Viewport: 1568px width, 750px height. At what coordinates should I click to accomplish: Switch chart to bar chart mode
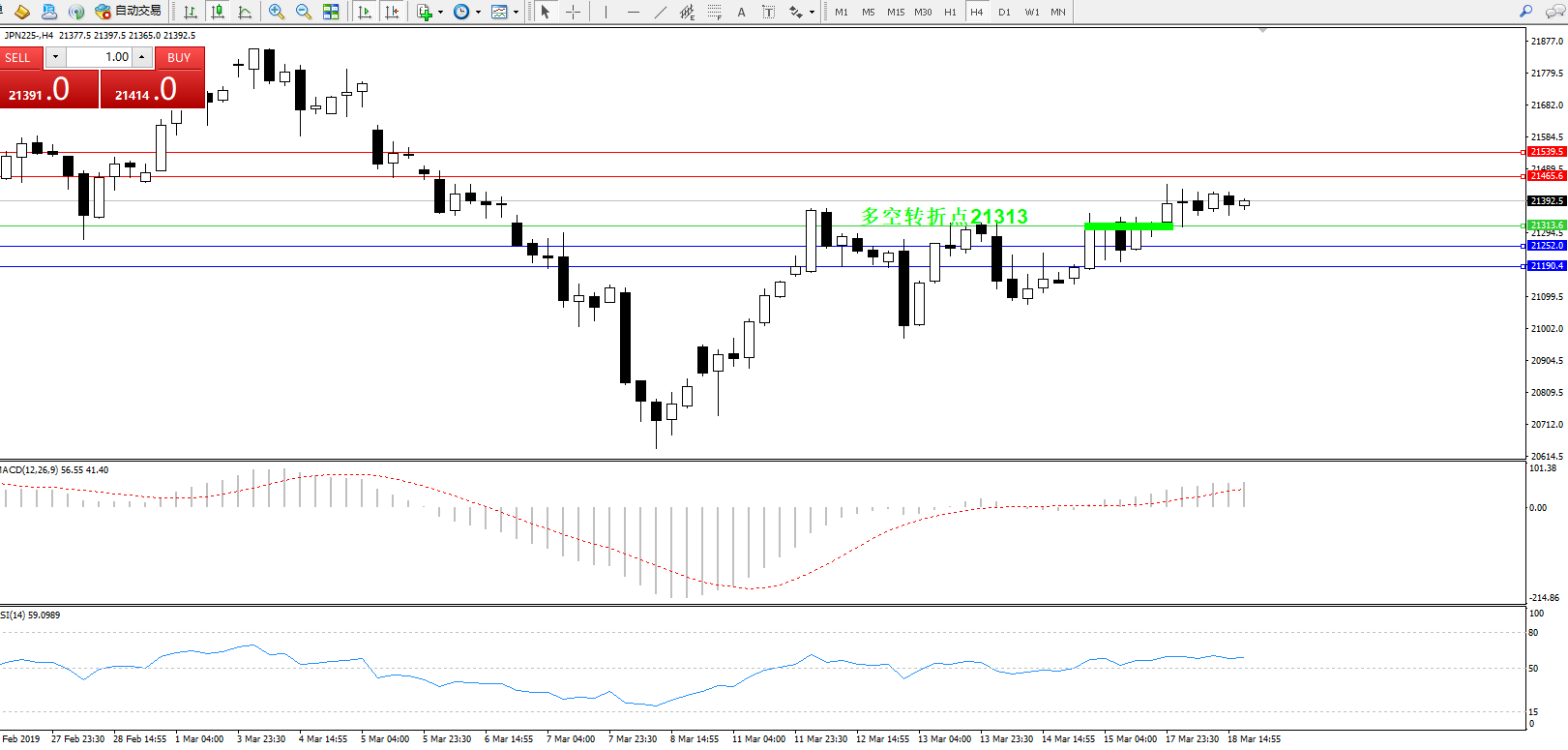(x=191, y=12)
